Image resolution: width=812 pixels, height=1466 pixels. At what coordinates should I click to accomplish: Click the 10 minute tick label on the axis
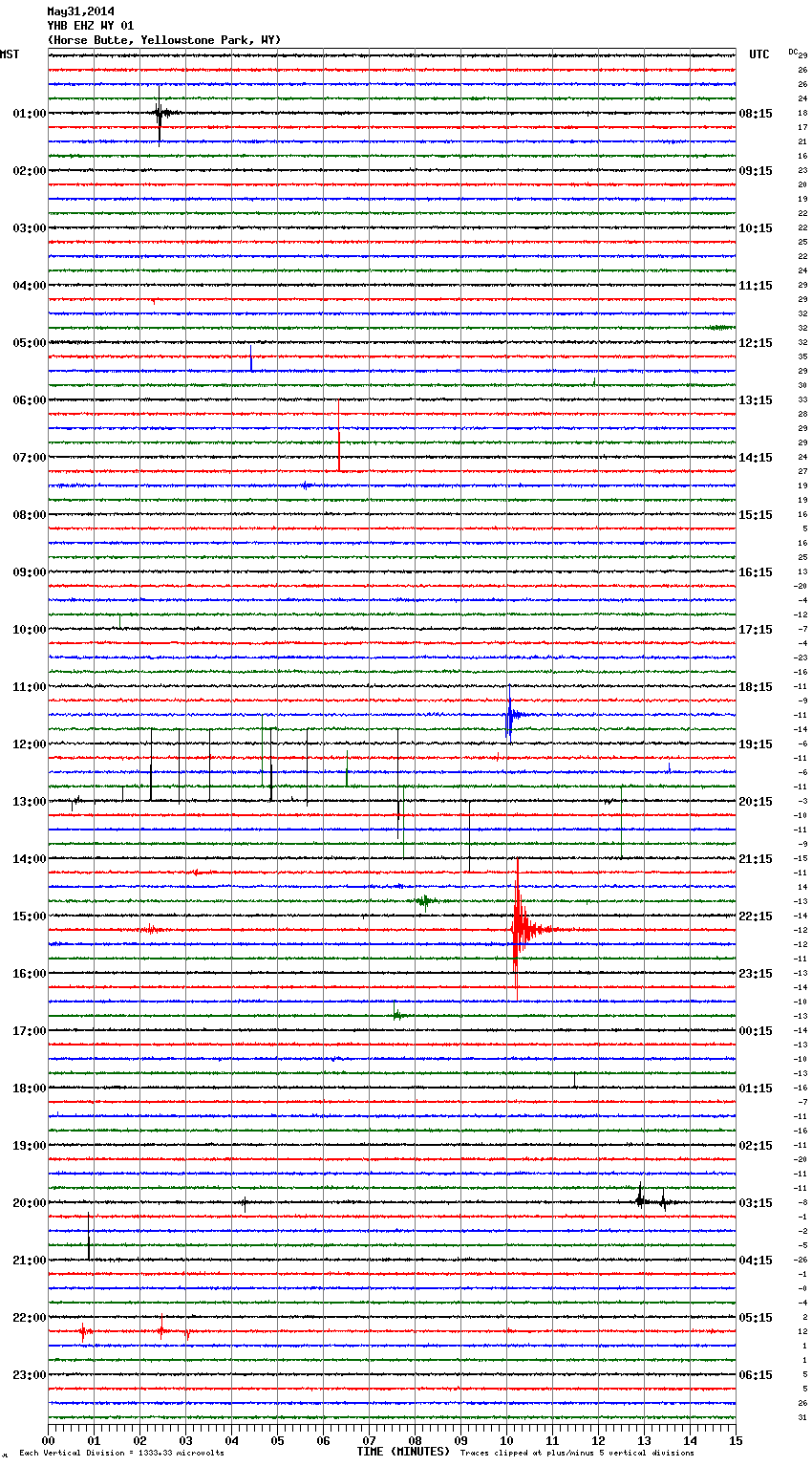coord(506,1440)
